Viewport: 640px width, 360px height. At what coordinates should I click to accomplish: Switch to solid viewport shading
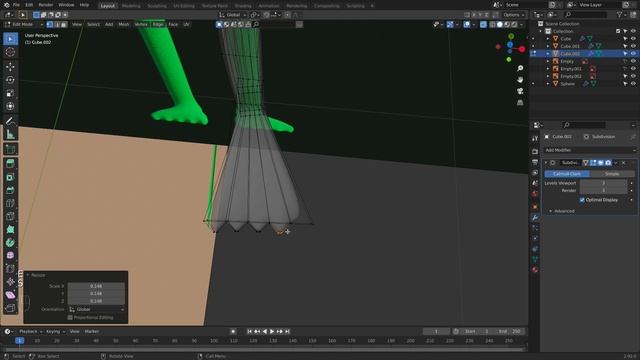pyautogui.click(x=500, y=24)
